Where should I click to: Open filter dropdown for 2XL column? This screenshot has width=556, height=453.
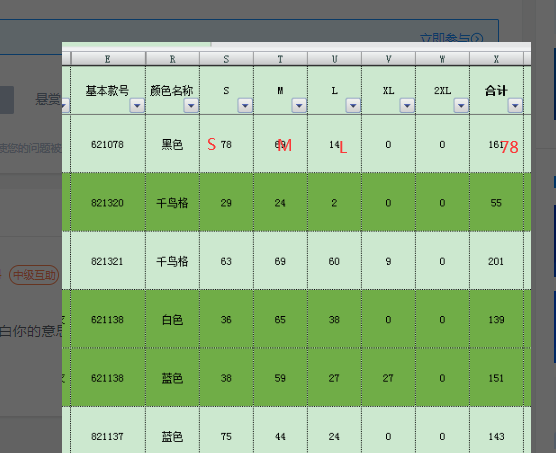[x=461, y=105]
